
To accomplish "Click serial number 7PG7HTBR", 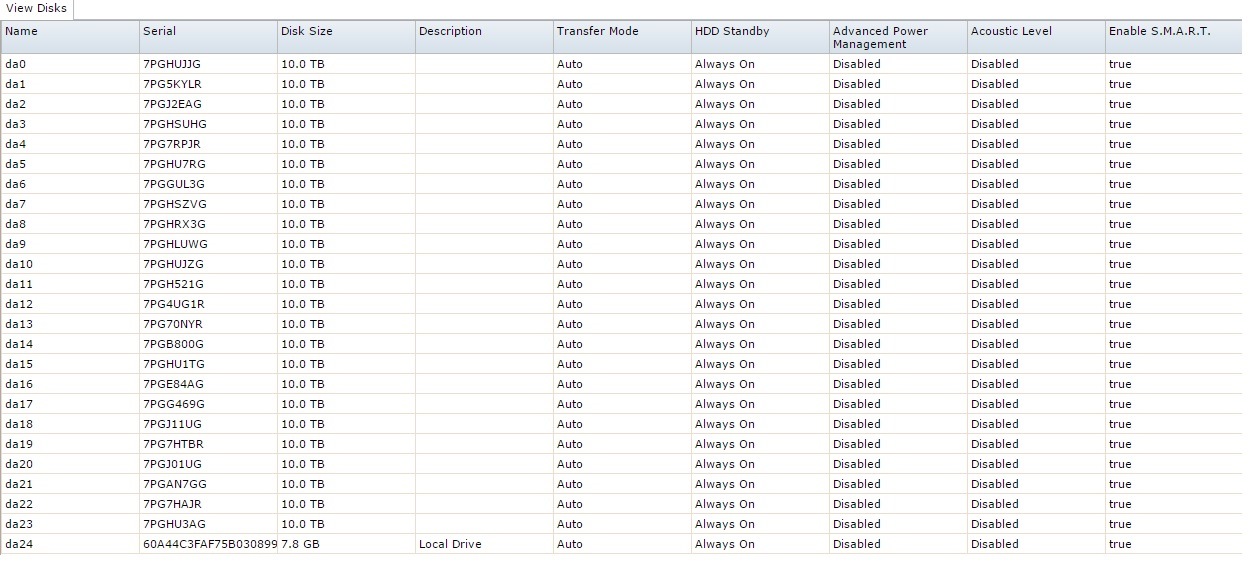I will [x=174, y=444].
